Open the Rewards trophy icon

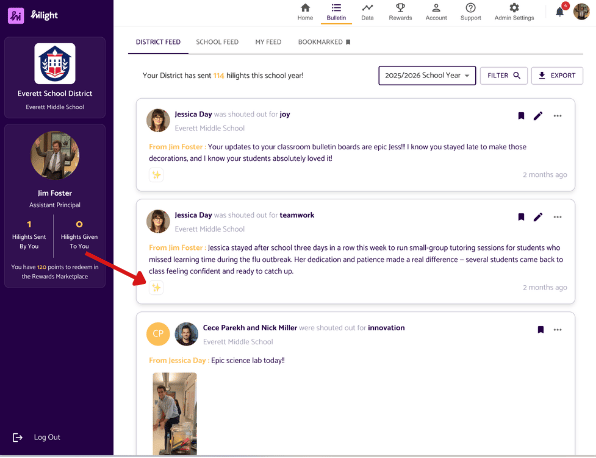pos(400,8)
